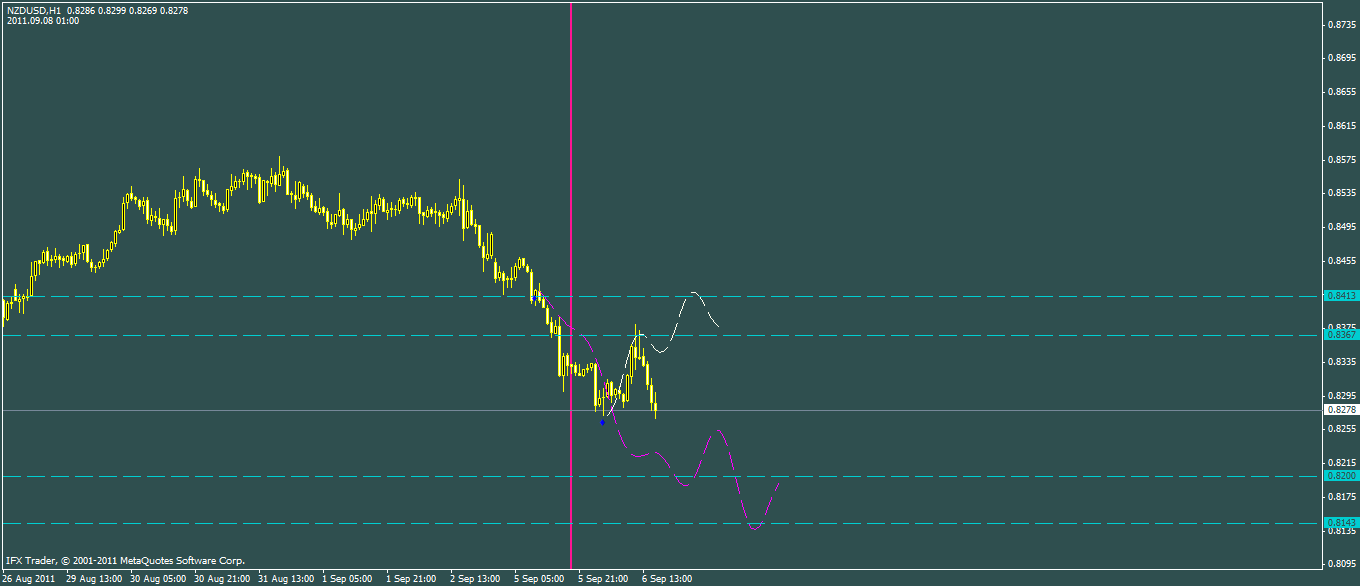Click the cyan 0.8413 price label
The width and height of the screenshot is (1360, 586).
tap(1342, 296)
